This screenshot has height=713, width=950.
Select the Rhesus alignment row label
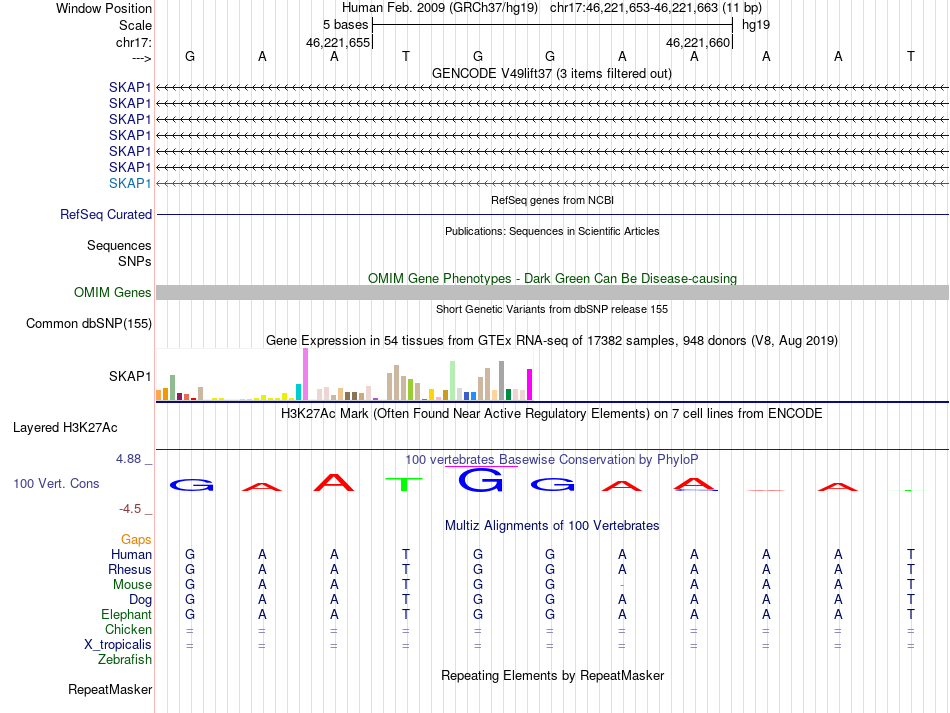pos(130,569)
